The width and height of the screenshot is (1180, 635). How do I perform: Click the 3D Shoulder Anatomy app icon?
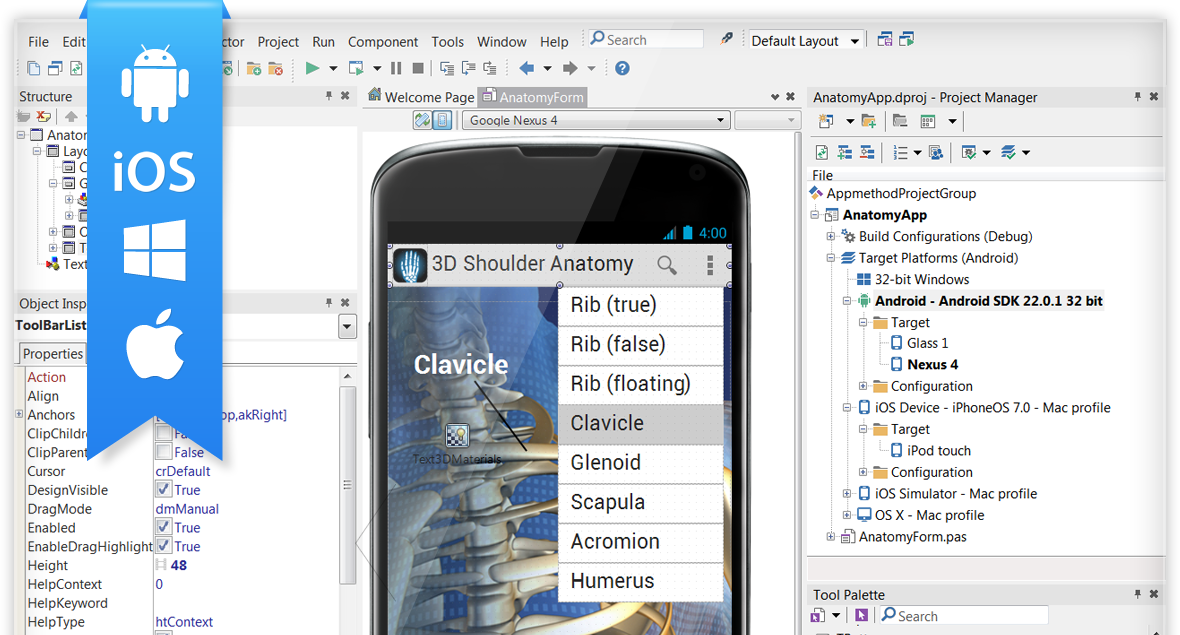pyautogui.click(x=410, y=266)
